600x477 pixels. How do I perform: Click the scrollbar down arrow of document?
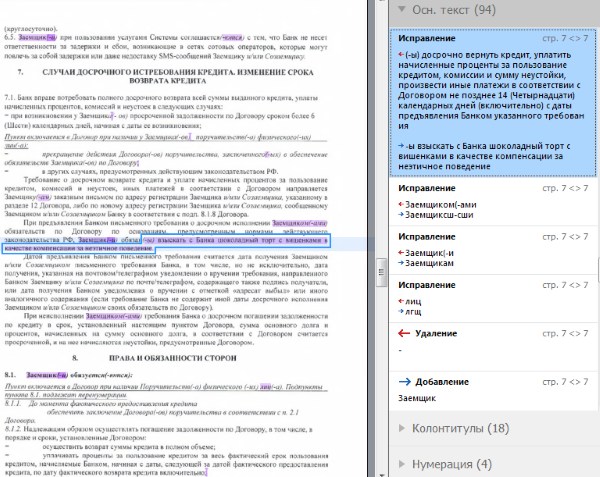[x=381, y=474]
